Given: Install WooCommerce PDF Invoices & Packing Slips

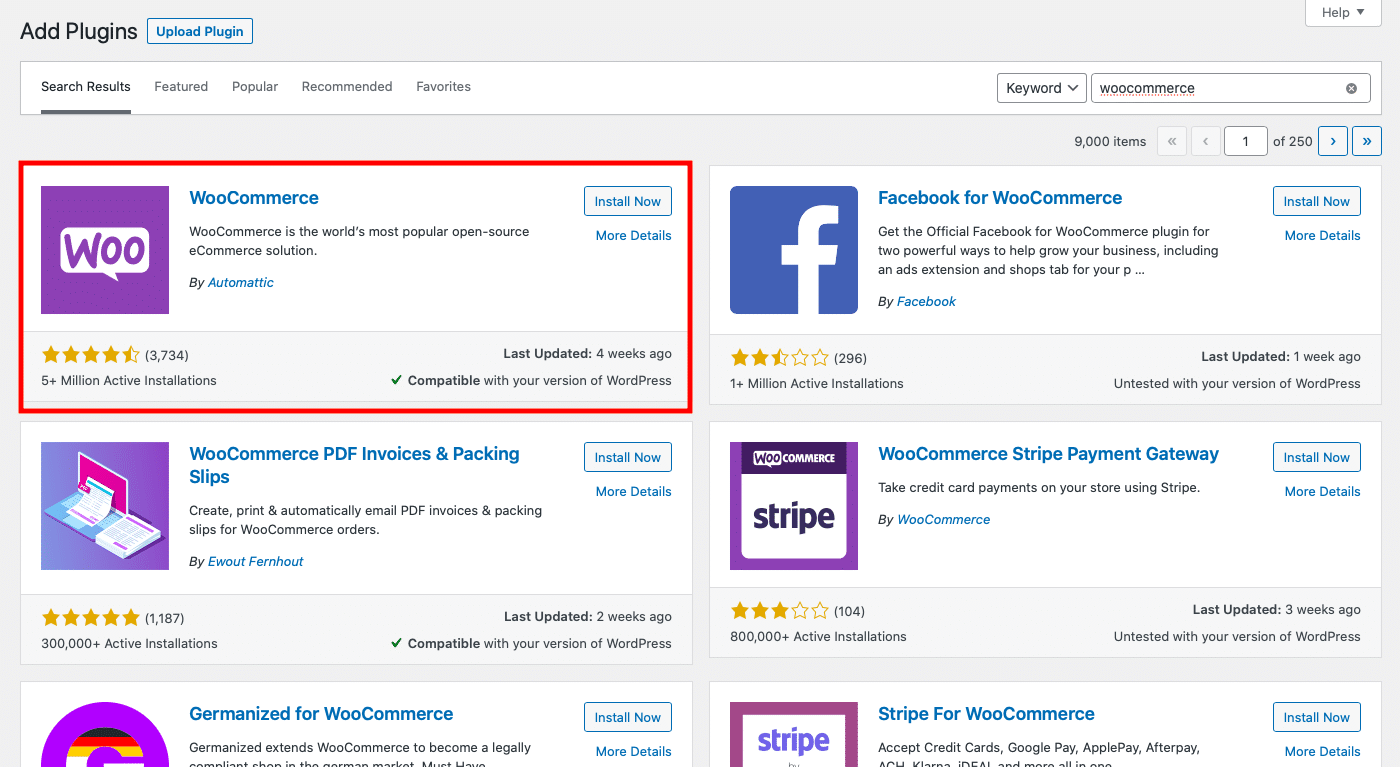Looking at the screenshot, I should [x=628, y=457].
